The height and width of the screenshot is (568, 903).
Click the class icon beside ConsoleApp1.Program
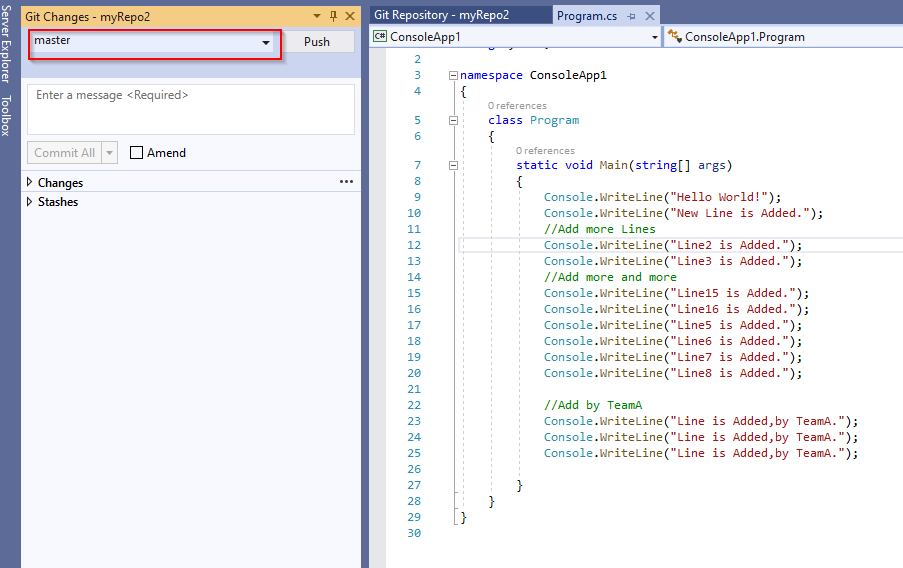coord(674,36)
